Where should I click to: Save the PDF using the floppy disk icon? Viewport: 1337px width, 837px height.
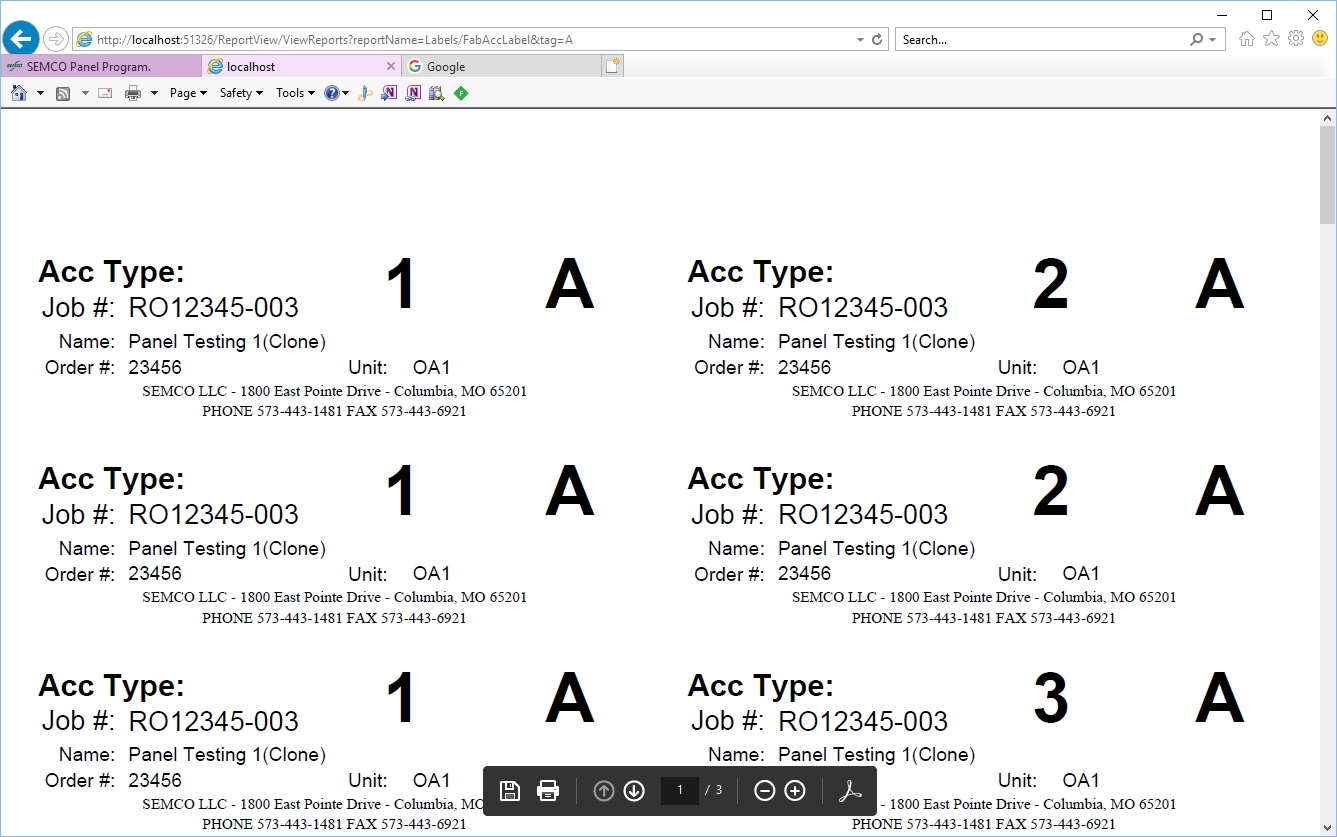tap(510, 791)
